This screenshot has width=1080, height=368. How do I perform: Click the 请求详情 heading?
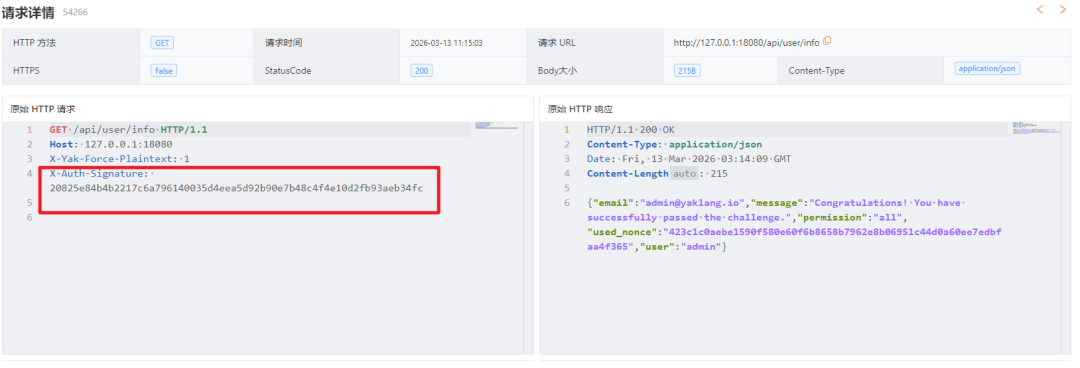click(x=28, y=12)
